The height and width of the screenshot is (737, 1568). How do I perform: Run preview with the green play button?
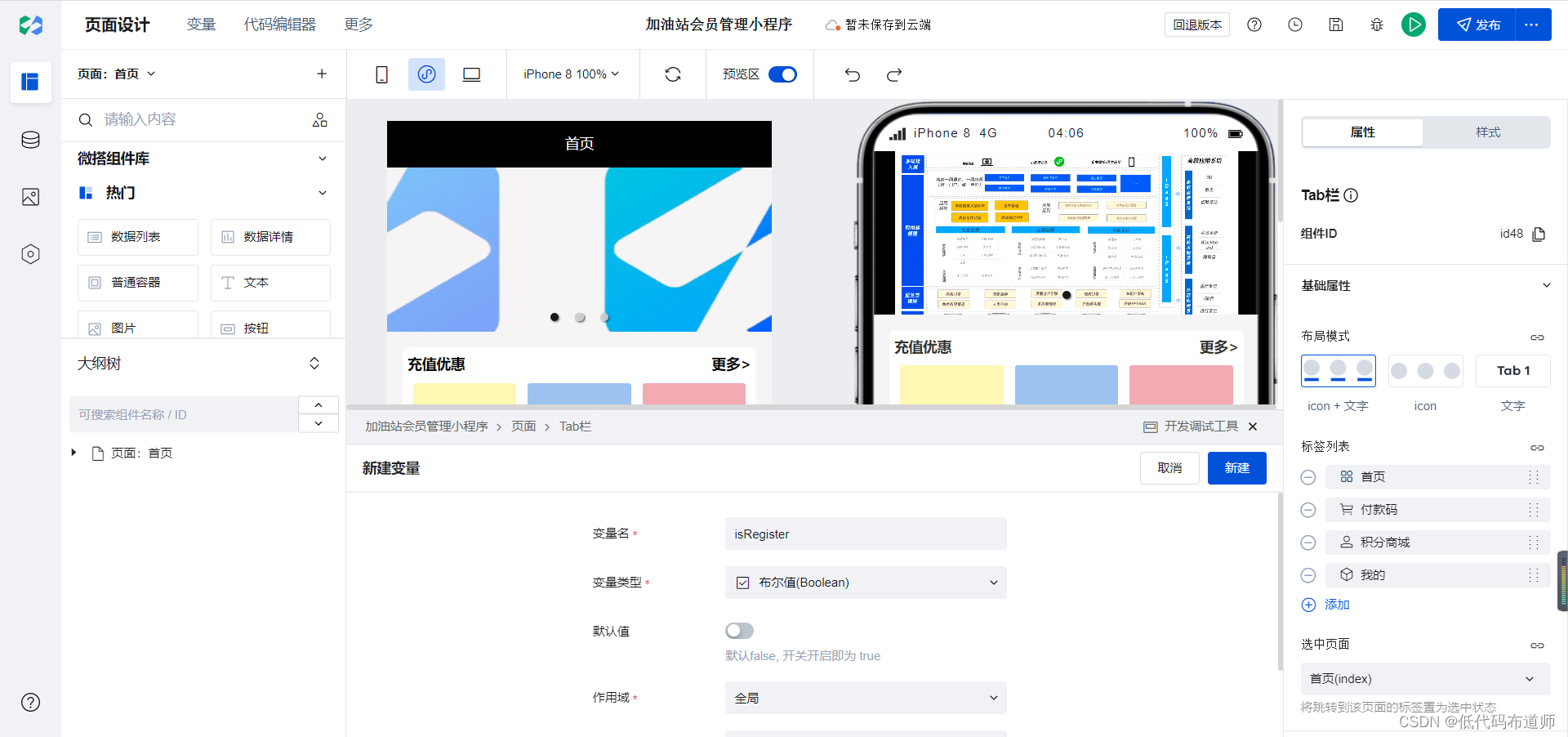pos(1414,25)
